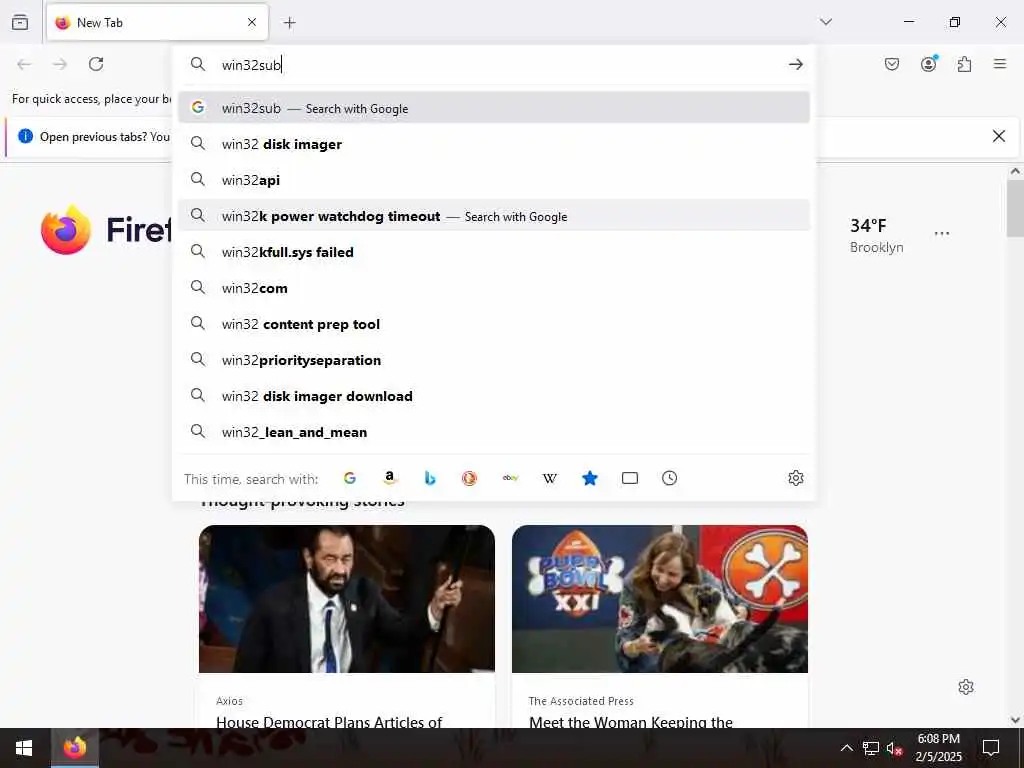Click the page scrollbar down arrow
The image size is (1024, 768).
[x=1015, y=720]
